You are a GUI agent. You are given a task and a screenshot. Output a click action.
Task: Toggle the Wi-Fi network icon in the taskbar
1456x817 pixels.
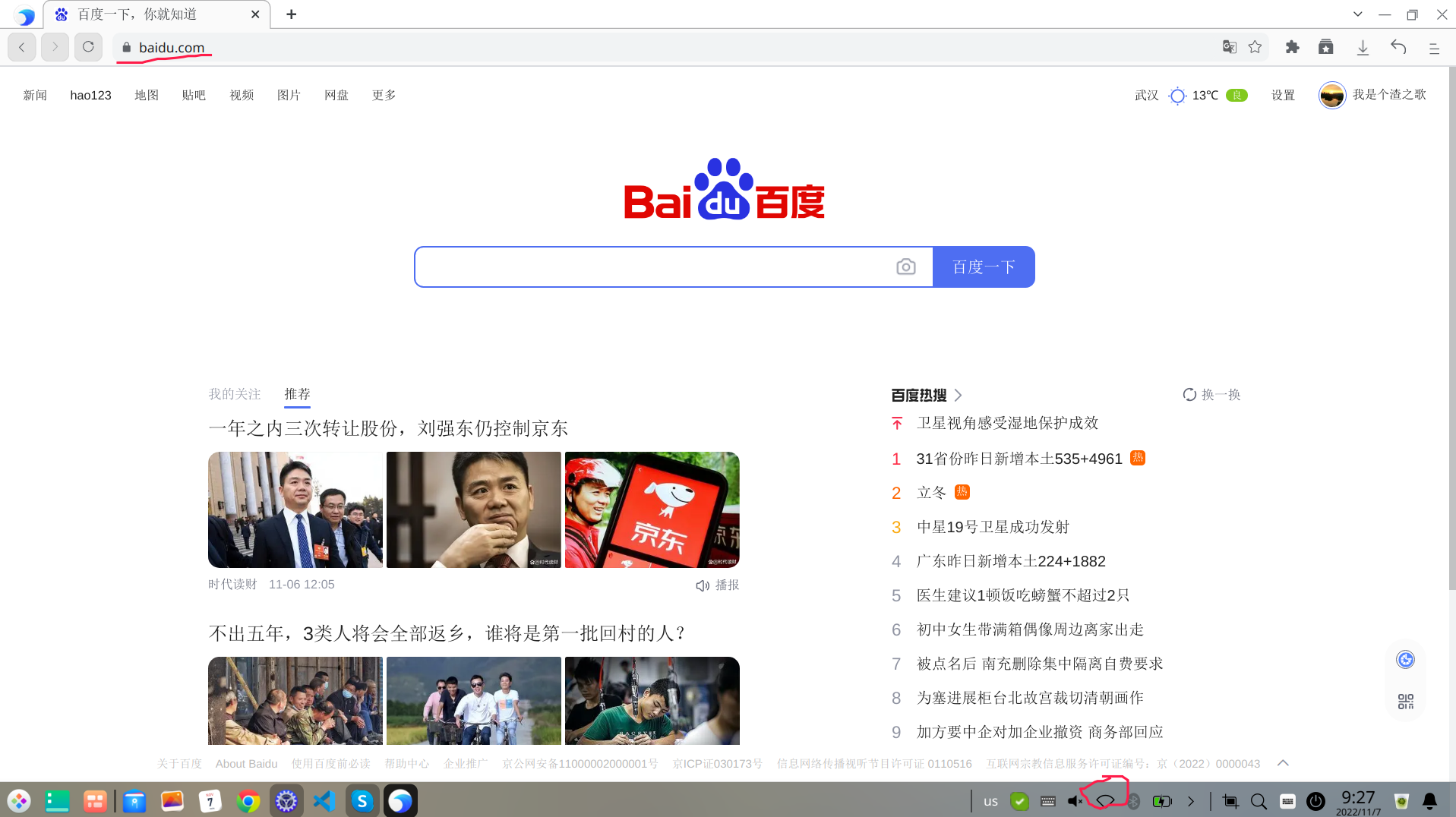[1106, 801]
